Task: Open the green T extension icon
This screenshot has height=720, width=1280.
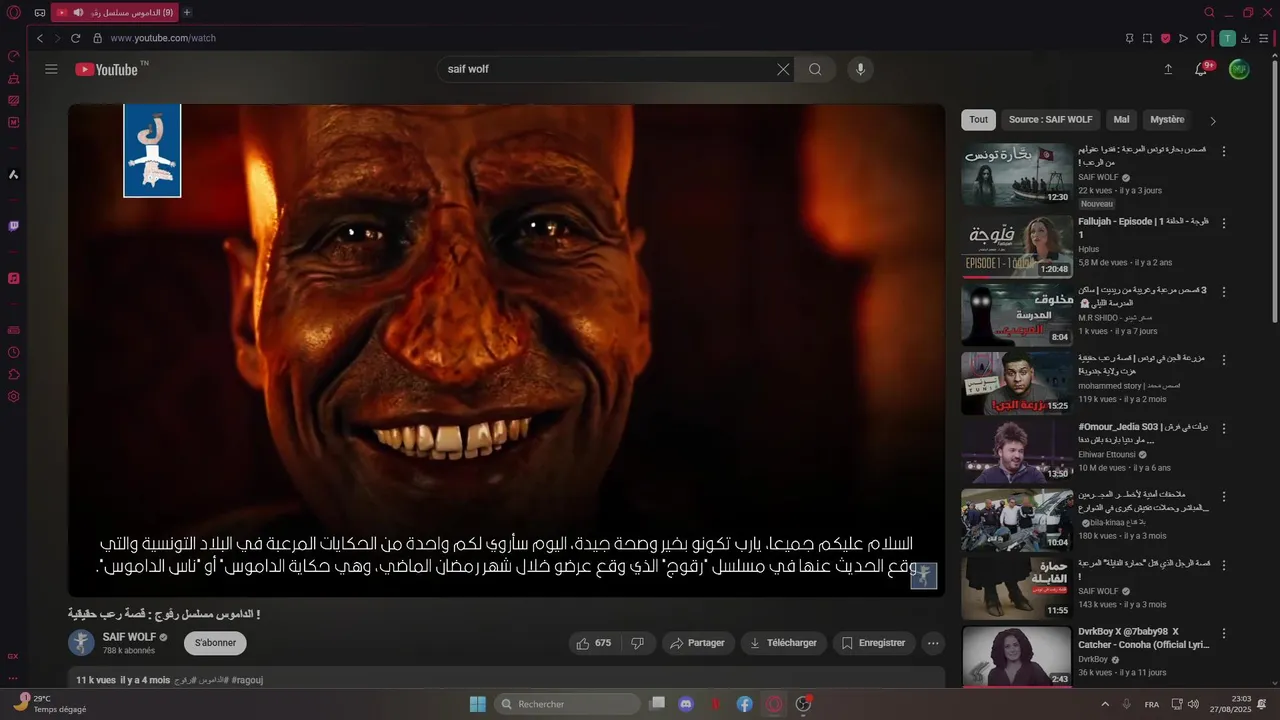Action: click(1227, 38)
